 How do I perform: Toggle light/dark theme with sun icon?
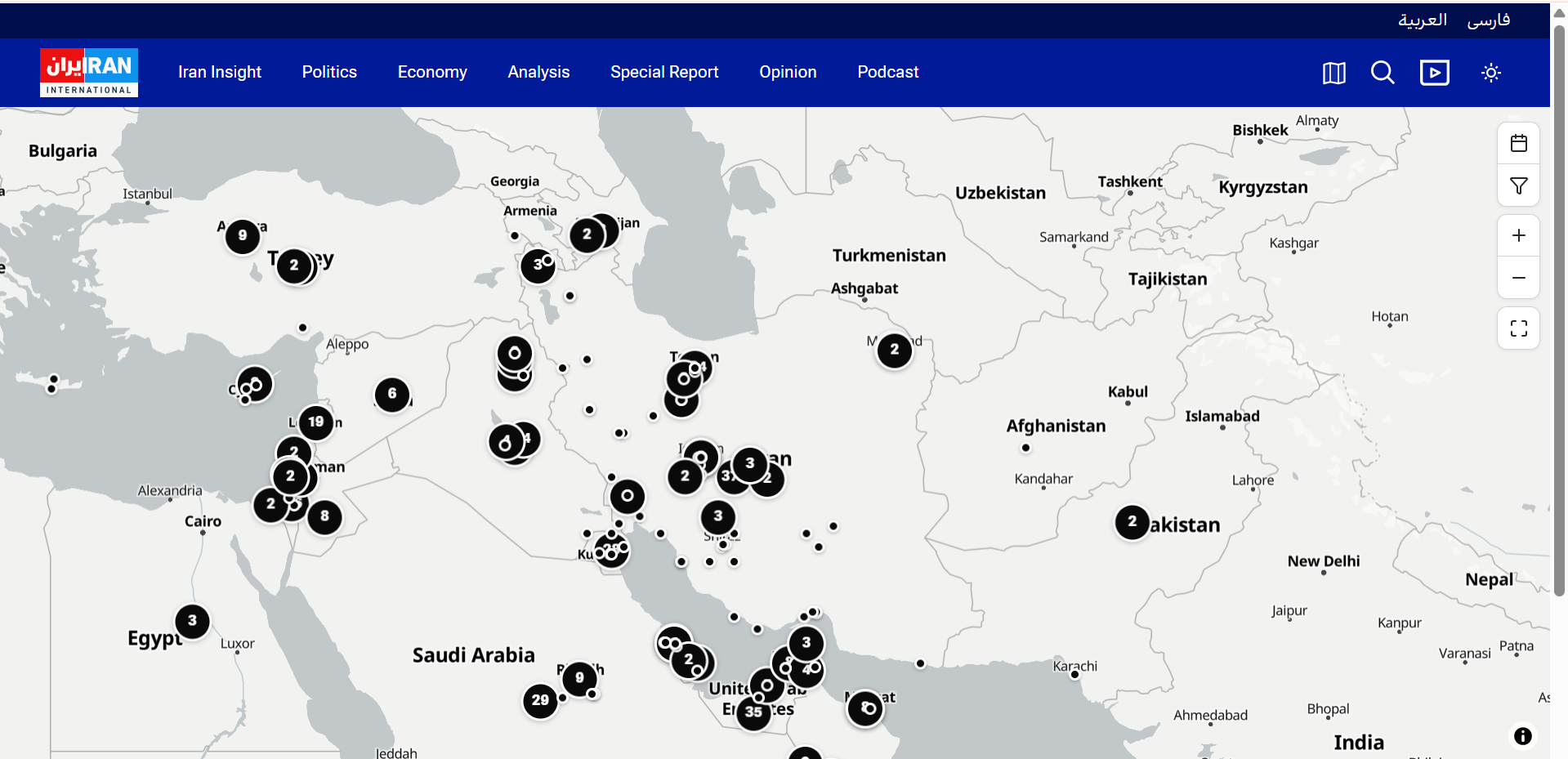click(x=1491, y=73)
